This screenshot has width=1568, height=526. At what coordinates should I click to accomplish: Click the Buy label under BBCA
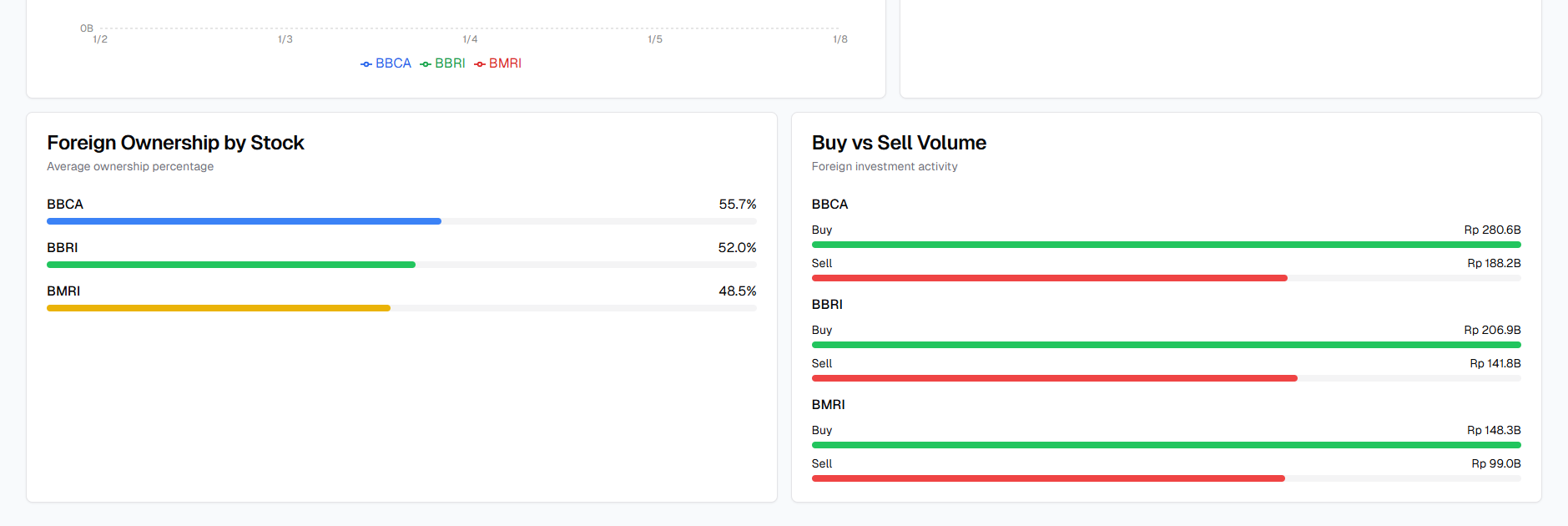pyautogui.click(x=822, y=230)
